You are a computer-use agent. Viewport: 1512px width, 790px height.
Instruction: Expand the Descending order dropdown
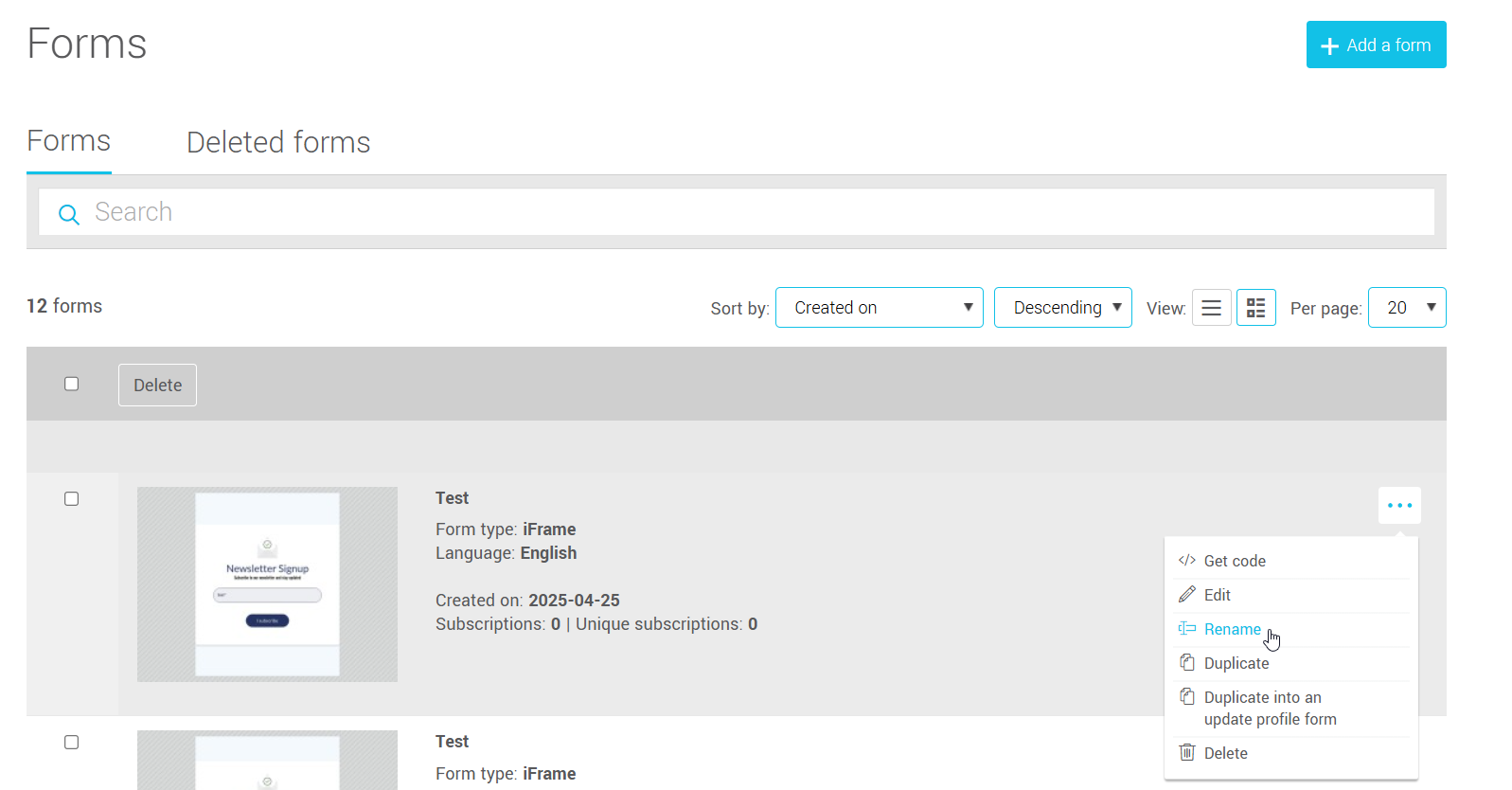tap(1062, 308)
